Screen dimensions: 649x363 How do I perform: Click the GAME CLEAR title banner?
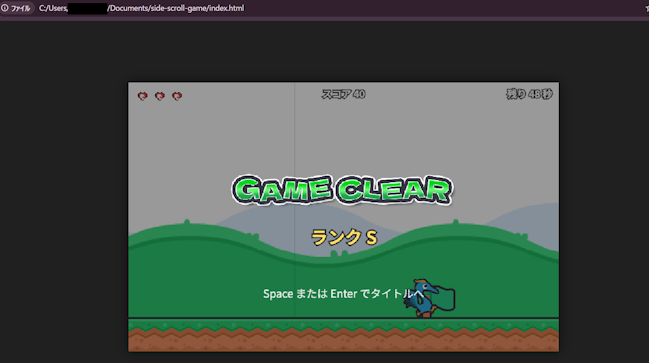point(342,190)
